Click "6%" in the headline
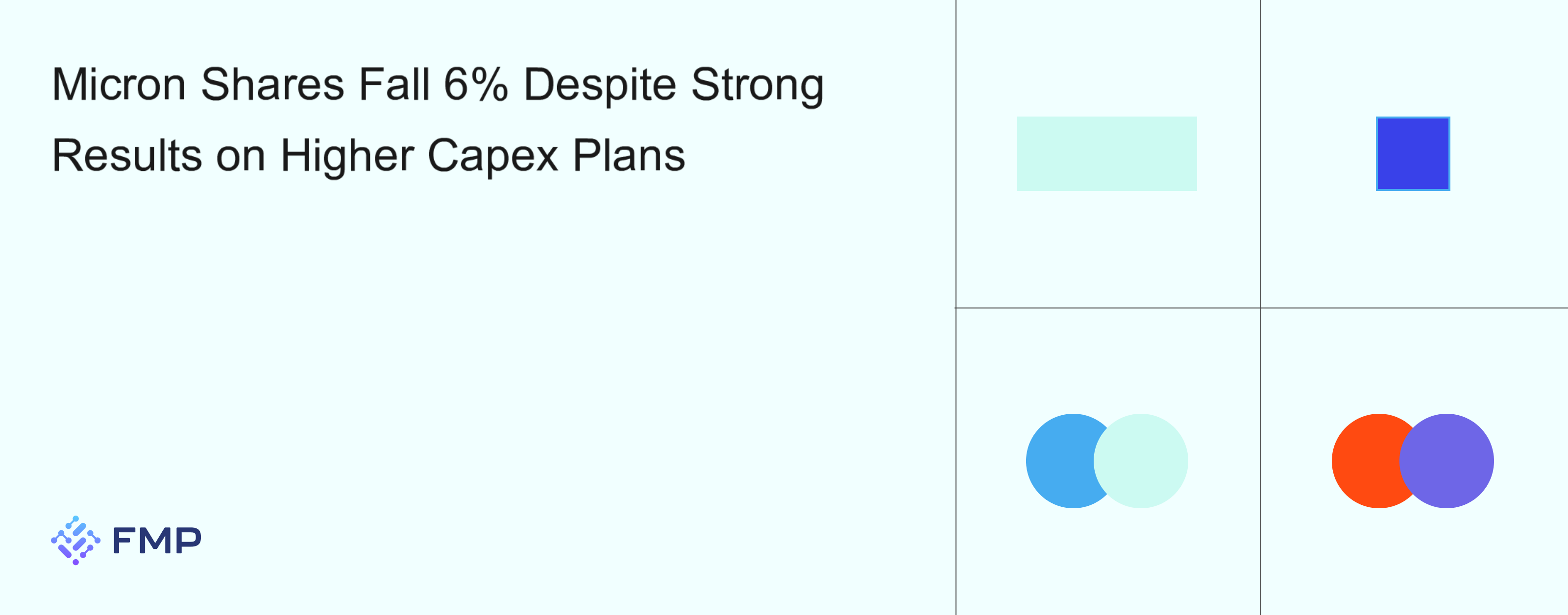 tap(475, 85)
